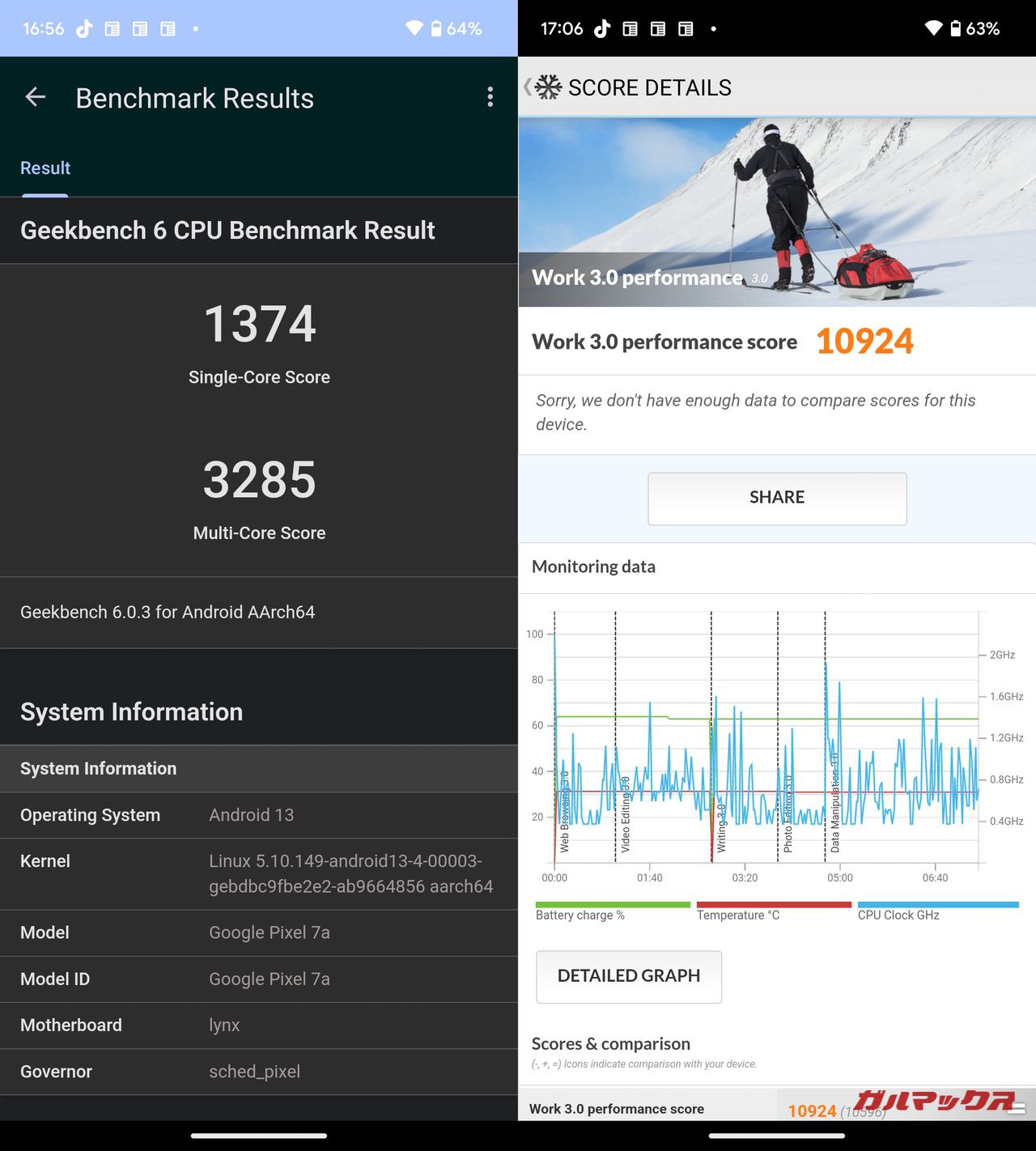
Task: Tap the Motherboard lynx row
Action: point(259,1026)
